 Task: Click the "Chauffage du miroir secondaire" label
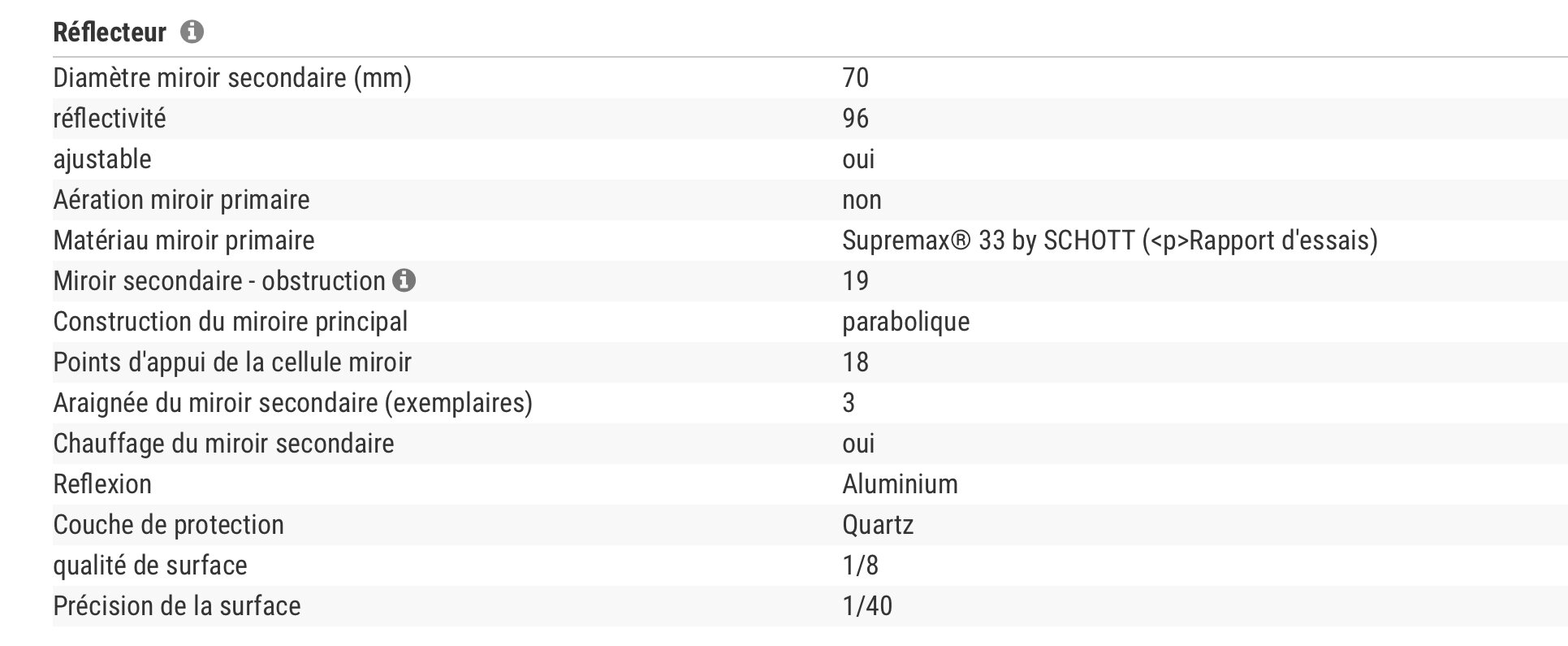pos(223,444)
